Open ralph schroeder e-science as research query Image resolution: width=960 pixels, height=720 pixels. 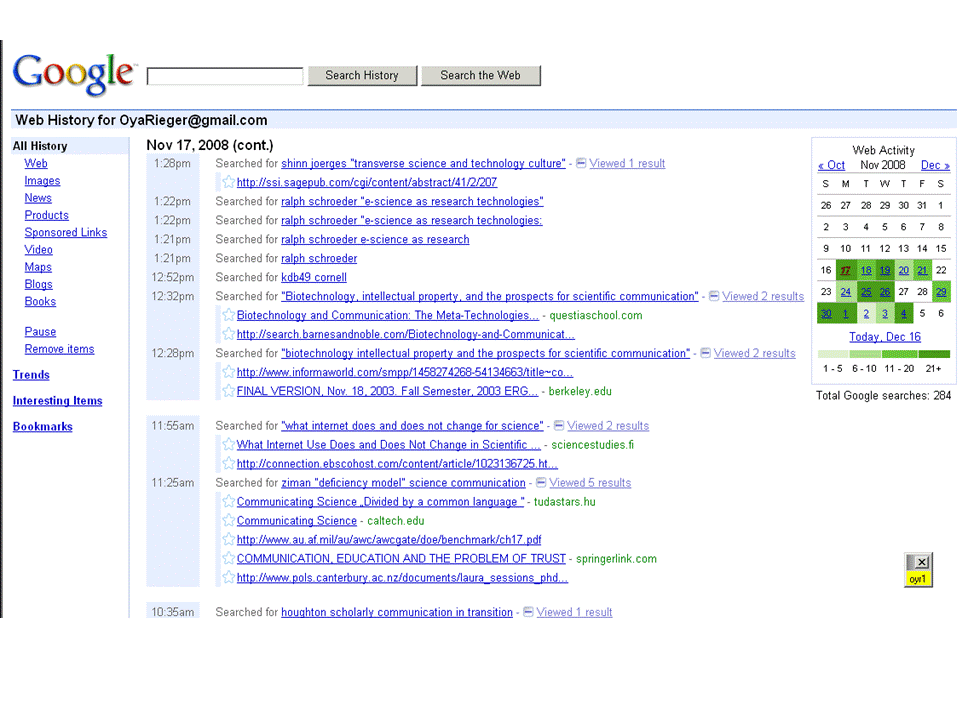[375, 239]
